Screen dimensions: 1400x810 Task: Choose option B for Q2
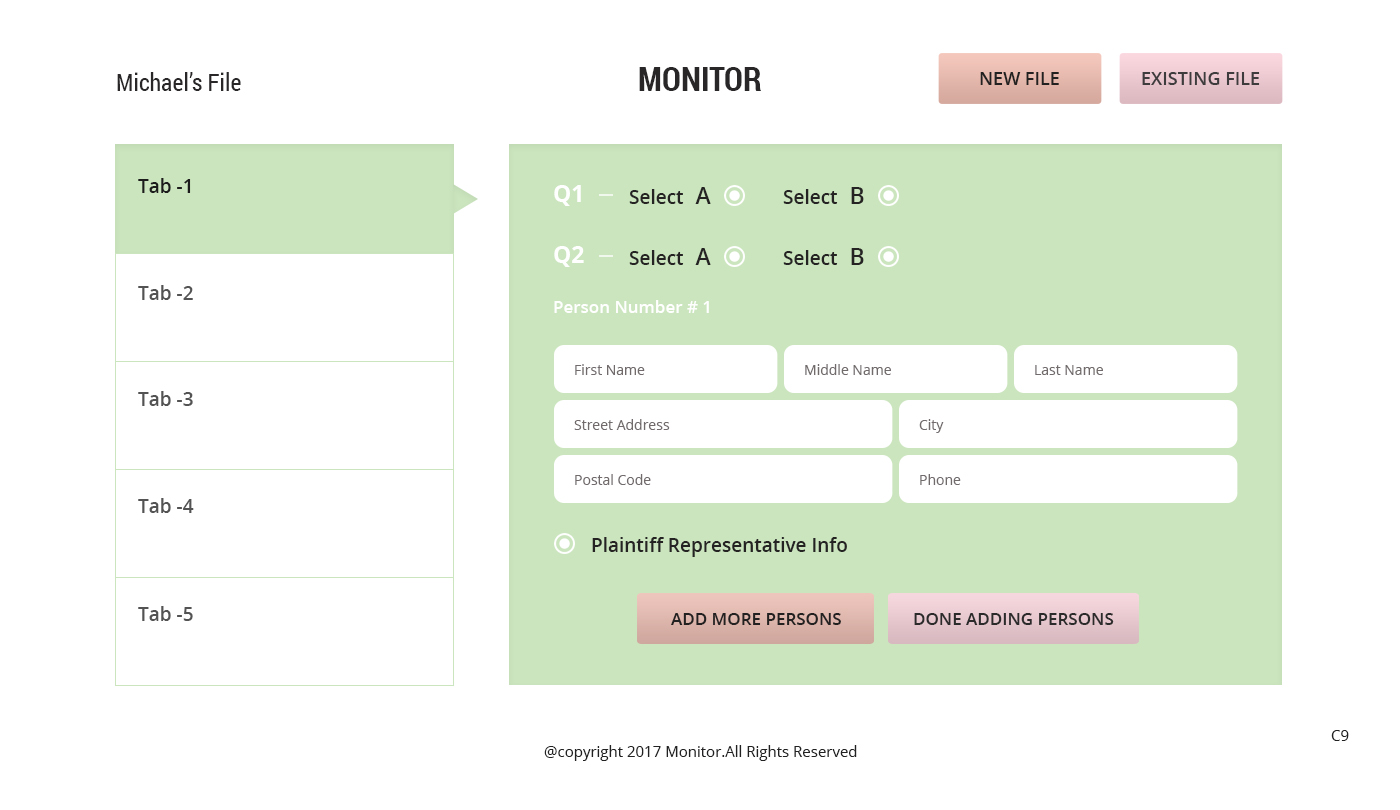888,257
